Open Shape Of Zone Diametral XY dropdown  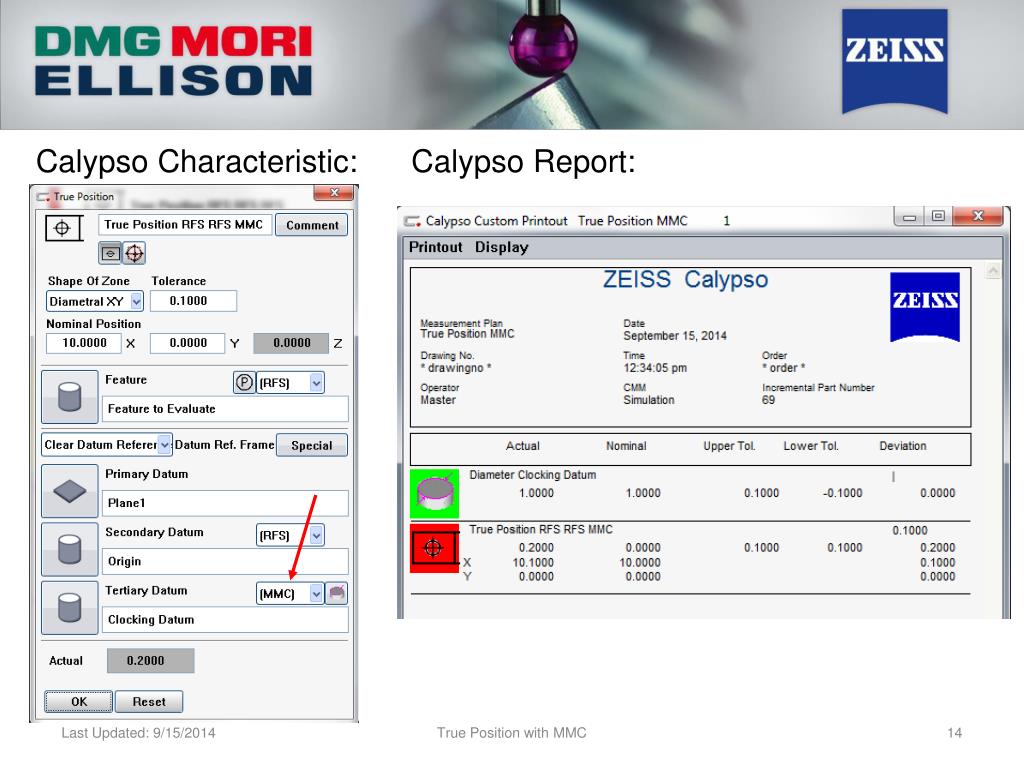coord(95,301)
